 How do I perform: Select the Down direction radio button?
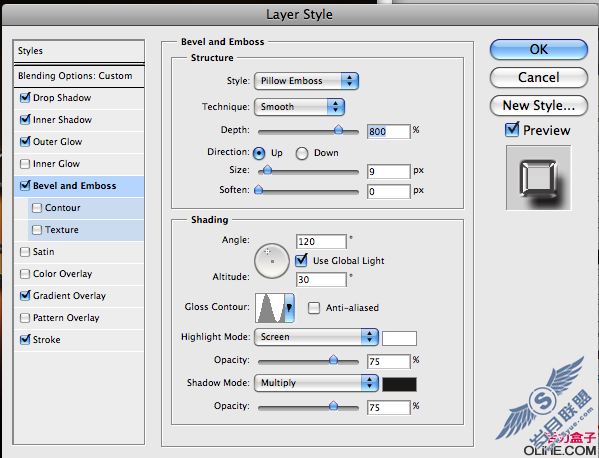[302, 153]
